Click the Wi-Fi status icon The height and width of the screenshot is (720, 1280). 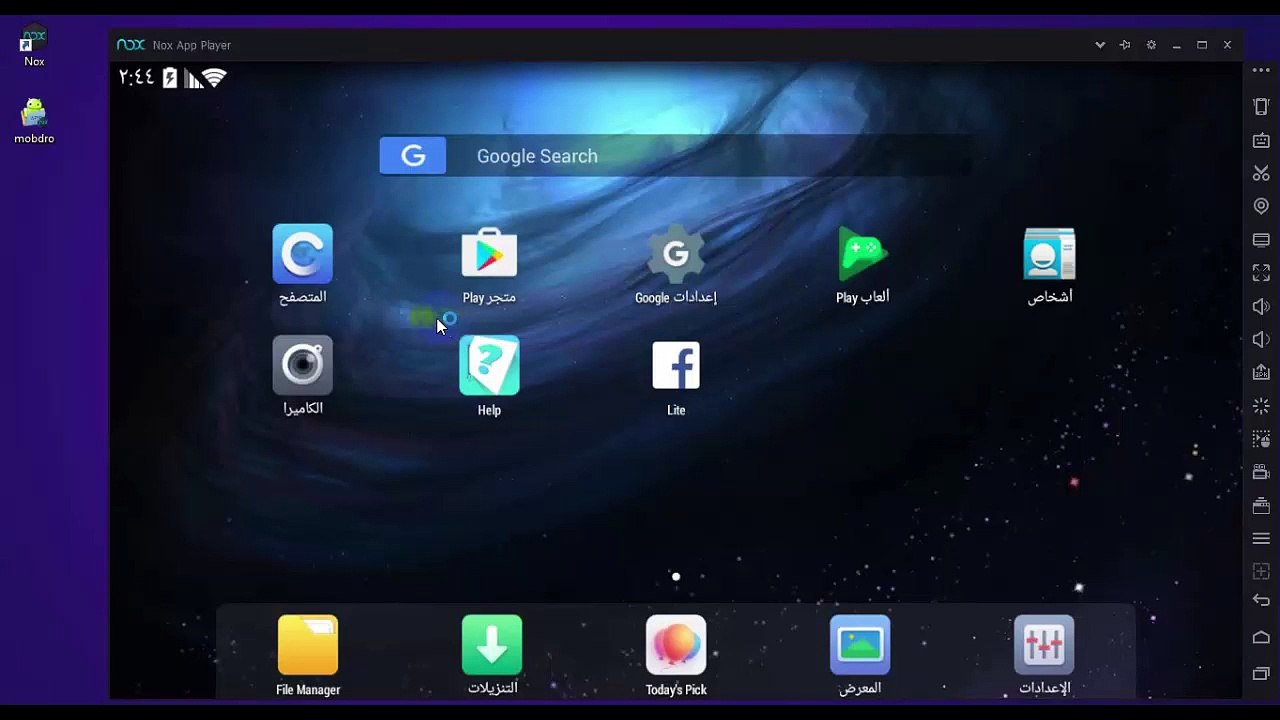(214, 77)
